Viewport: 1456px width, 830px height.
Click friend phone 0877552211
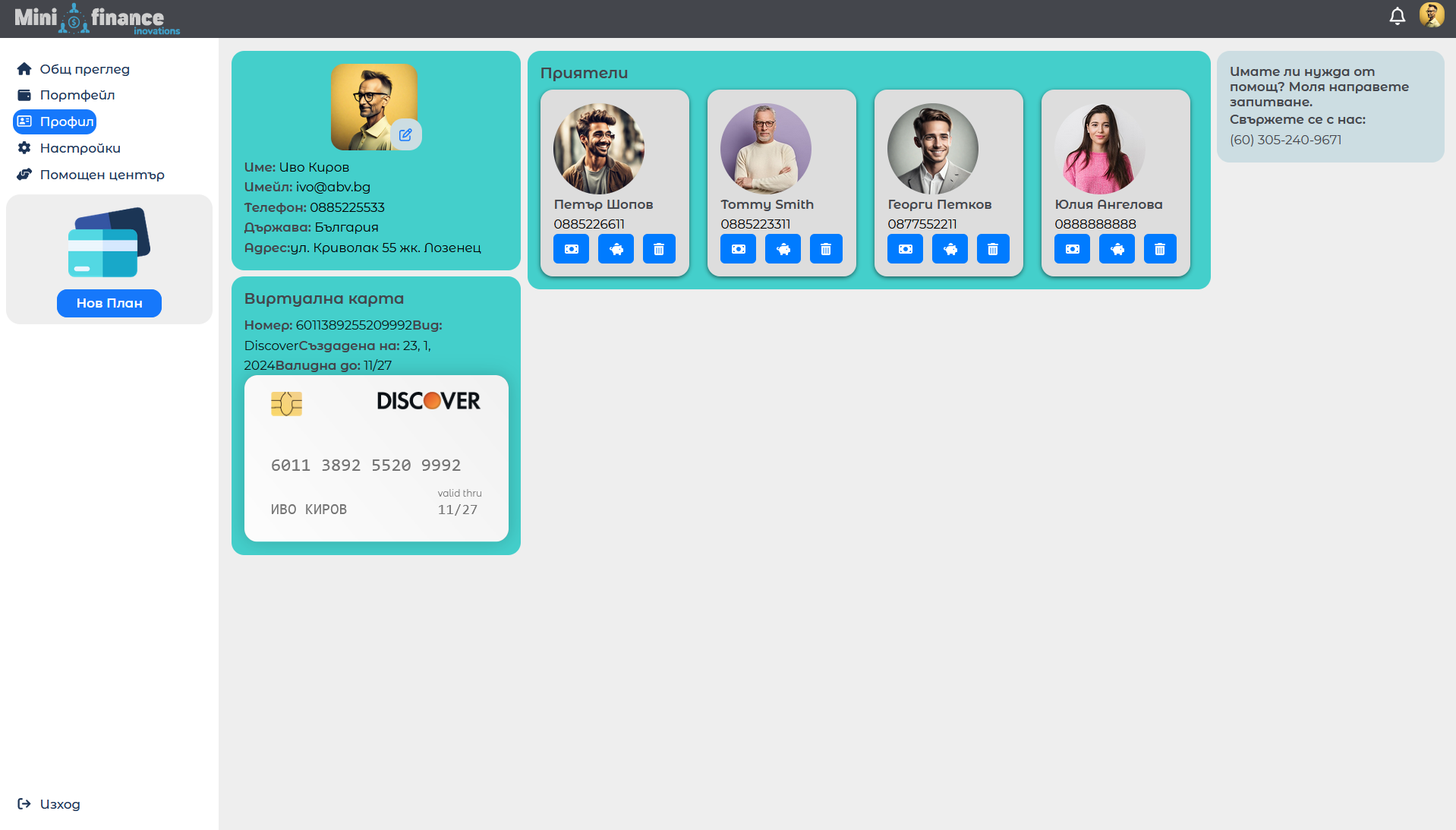pyautogui.click(x=922, y=224)
